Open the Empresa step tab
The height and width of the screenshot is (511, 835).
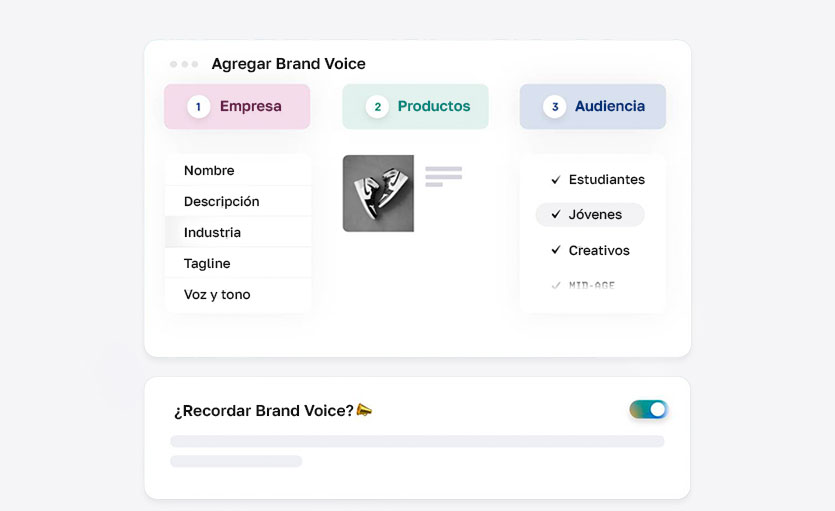(237, 107)
